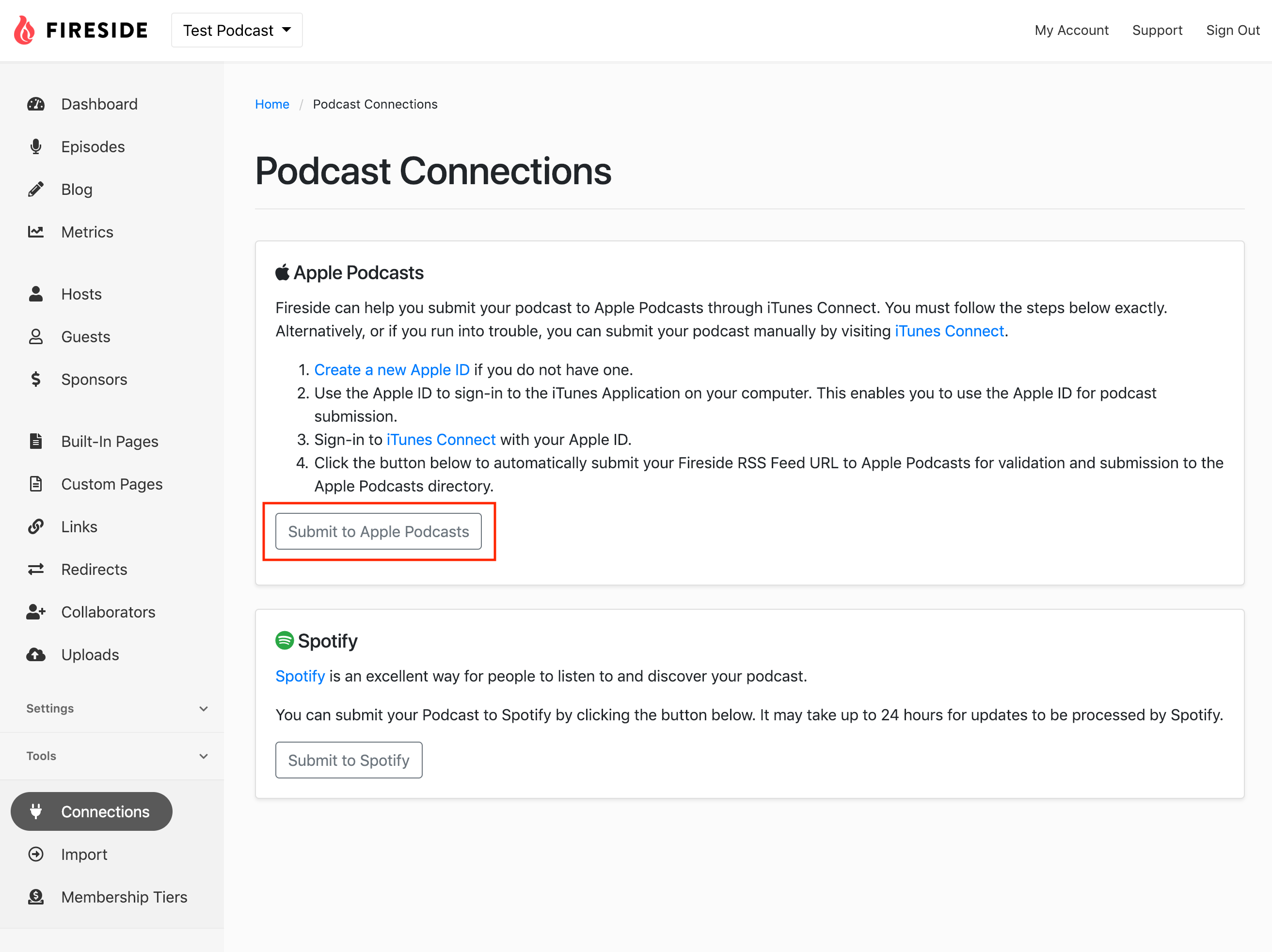Go to Uploads in the sidebar
The height and width of the screenshot is (952, 1272).
tap(90, 654)
